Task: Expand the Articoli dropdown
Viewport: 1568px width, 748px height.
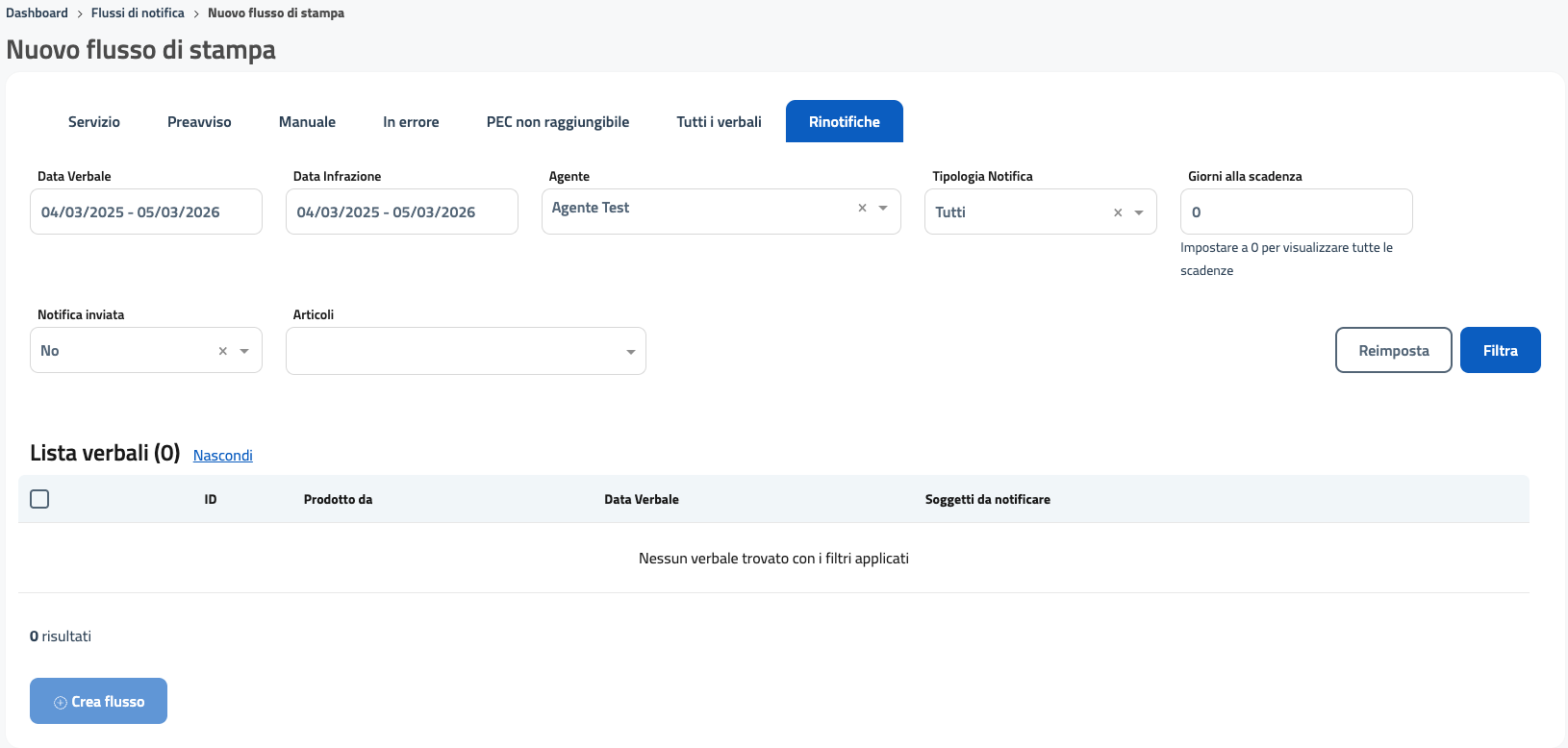Action: tap(630, 352)
